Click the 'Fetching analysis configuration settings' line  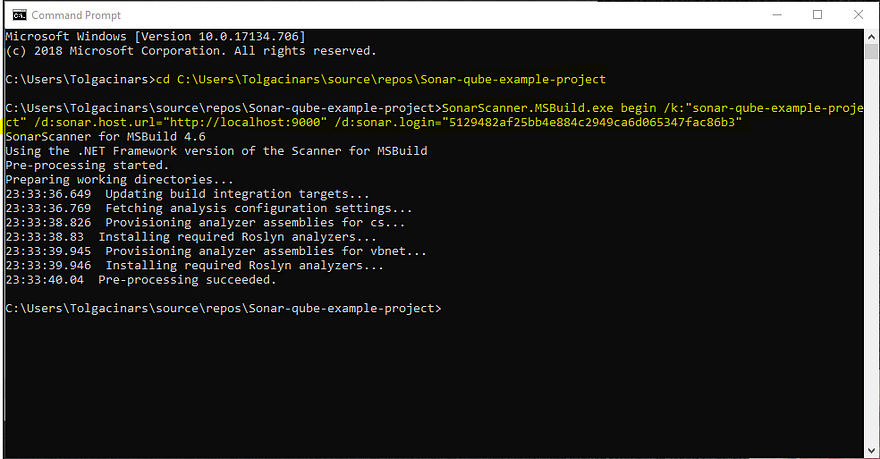point(209,208)
